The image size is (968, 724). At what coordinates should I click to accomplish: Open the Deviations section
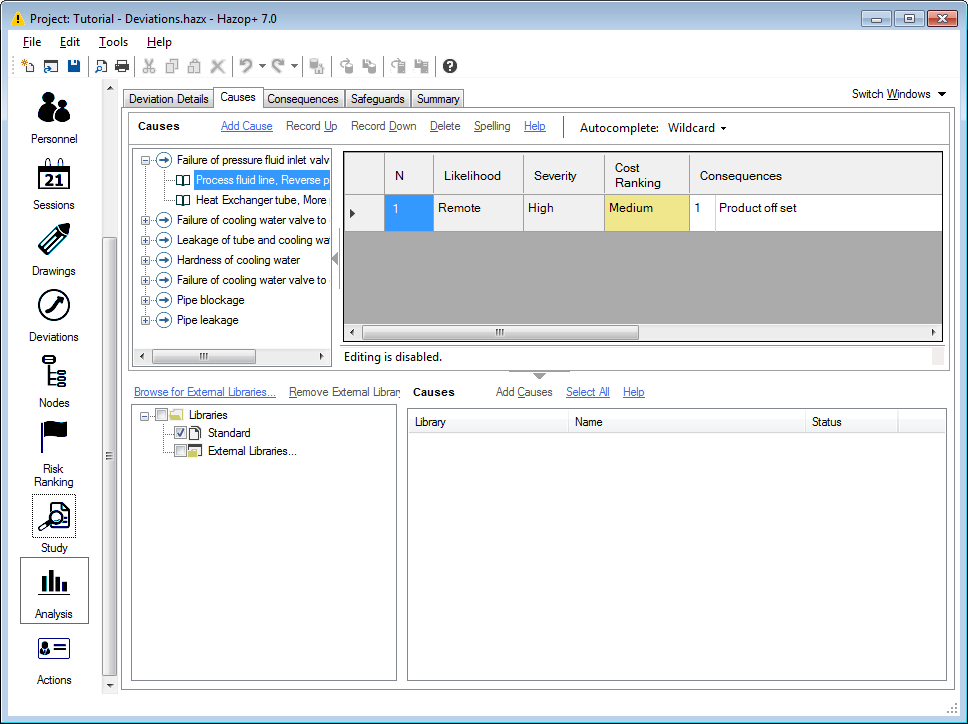coord(54,307)
